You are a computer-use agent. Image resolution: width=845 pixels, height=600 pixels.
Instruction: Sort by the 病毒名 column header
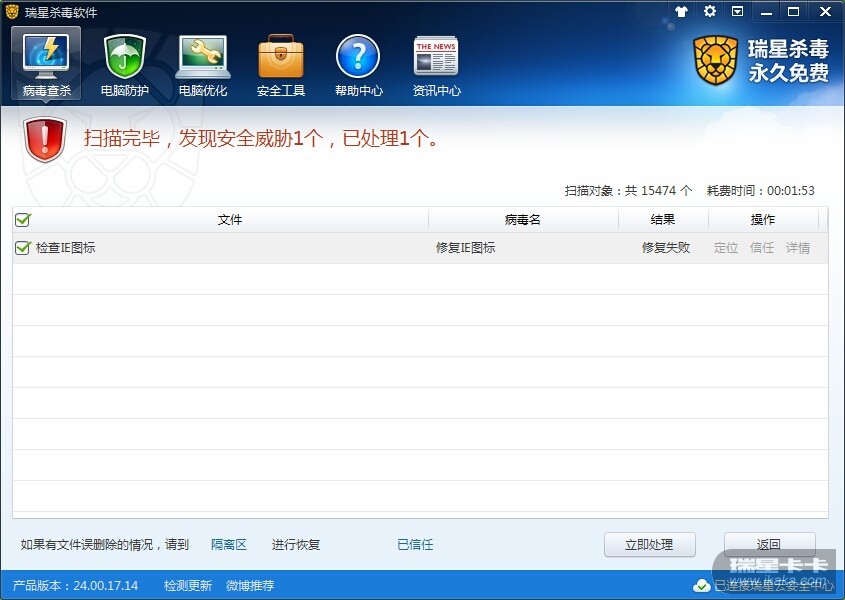[523, 219]
